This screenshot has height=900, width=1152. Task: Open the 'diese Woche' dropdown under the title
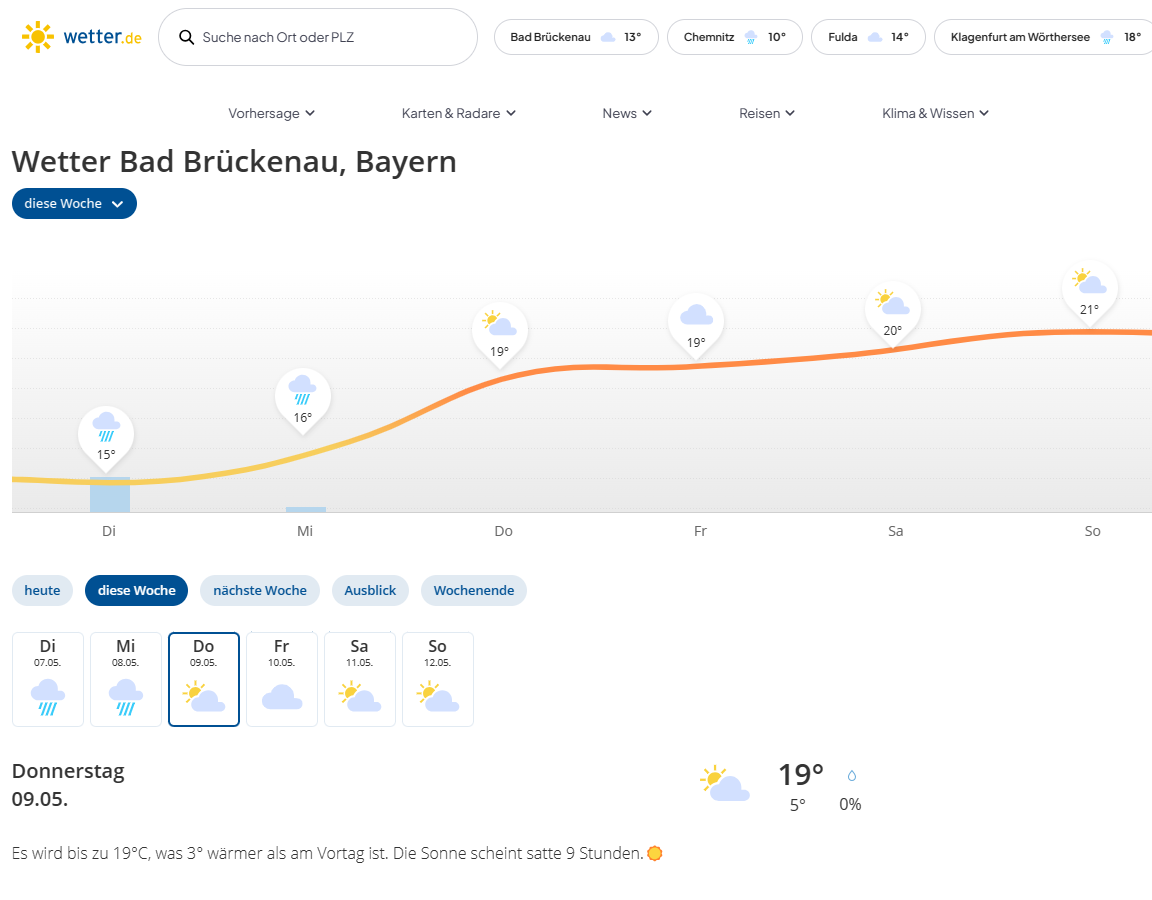tap(74, 203)
